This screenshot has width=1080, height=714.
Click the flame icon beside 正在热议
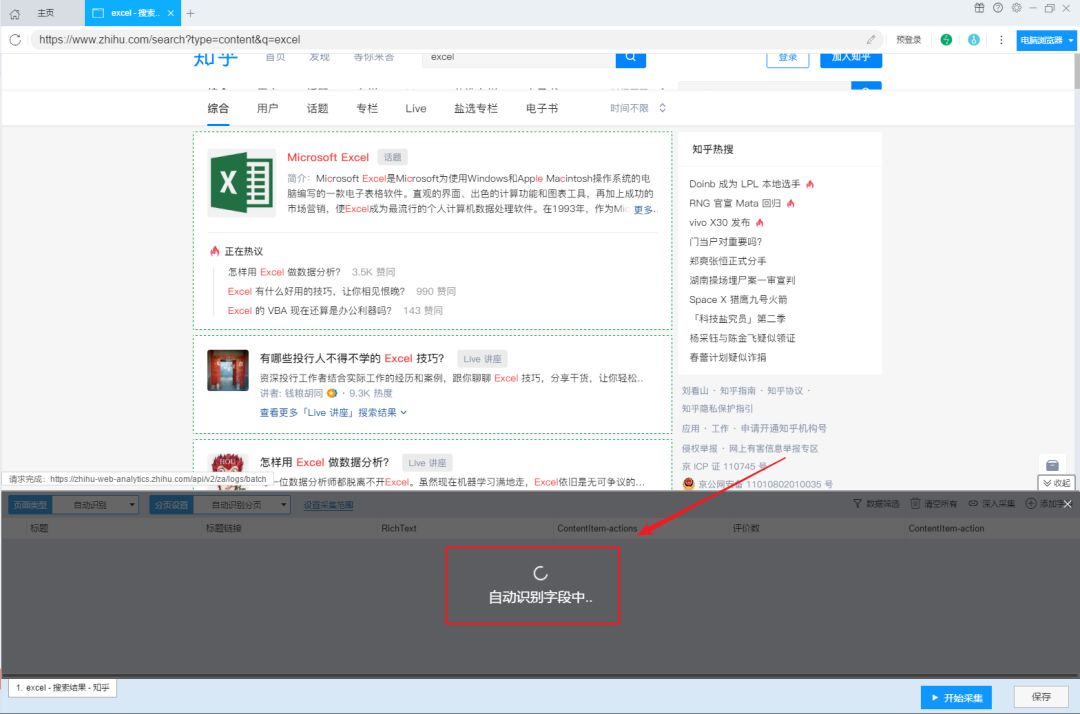coord(215,251)
